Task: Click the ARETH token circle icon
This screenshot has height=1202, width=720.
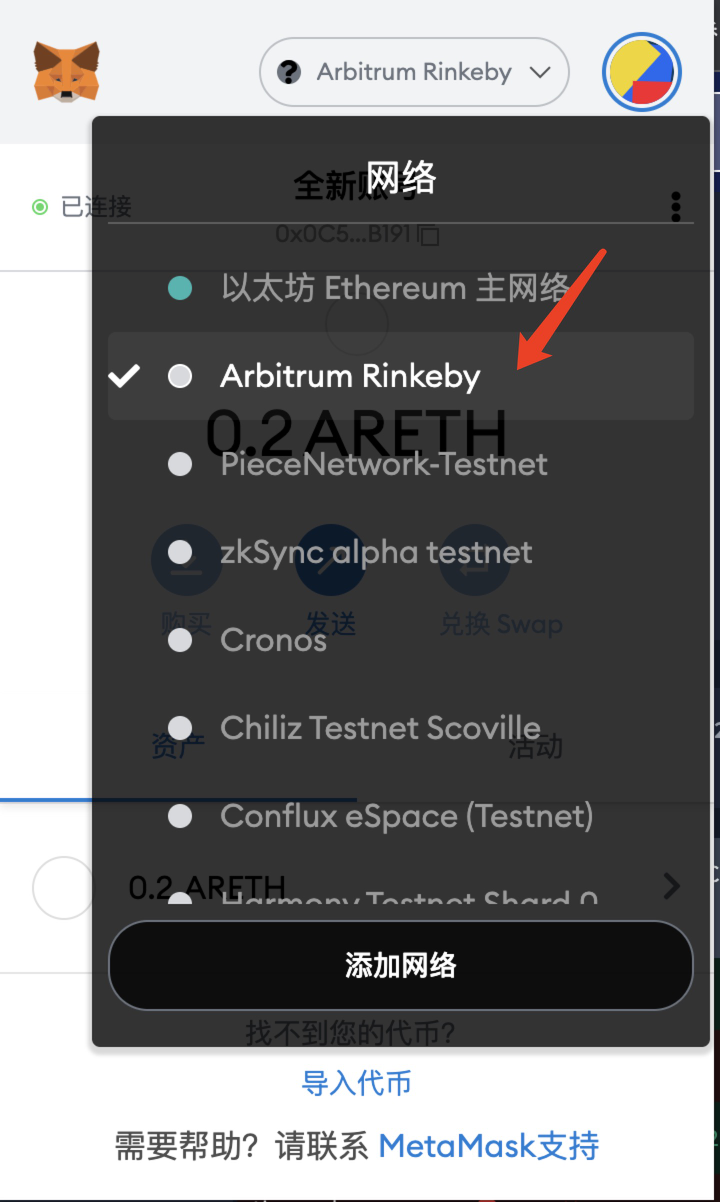Action: 63,887
